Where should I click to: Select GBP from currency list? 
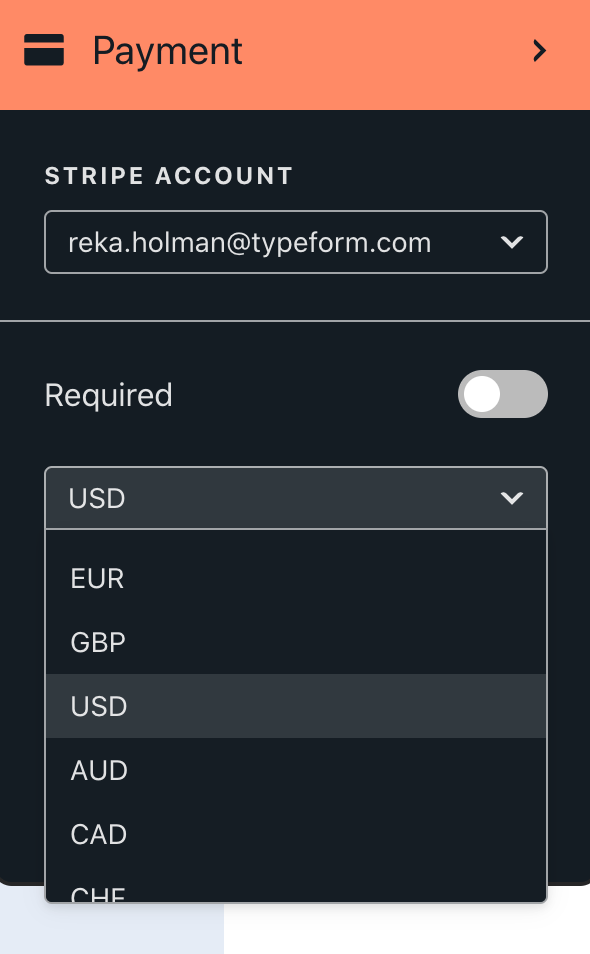(296, 642)
